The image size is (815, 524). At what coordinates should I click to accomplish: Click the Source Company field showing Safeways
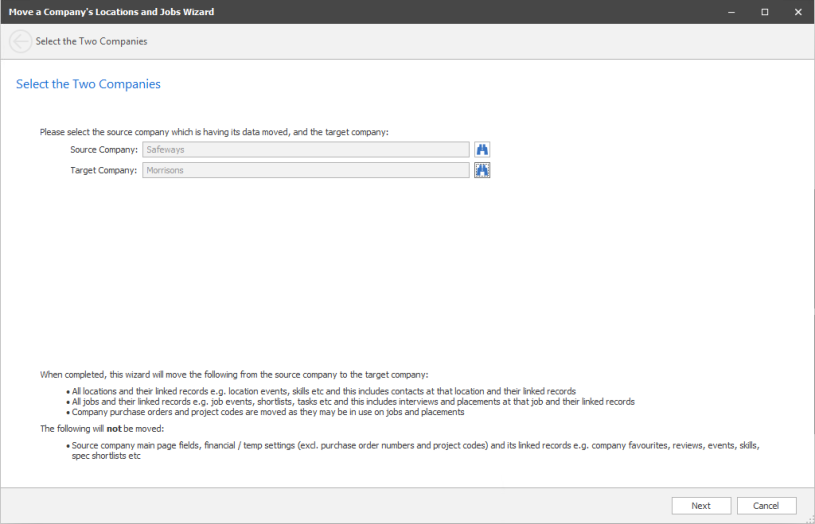305,150
